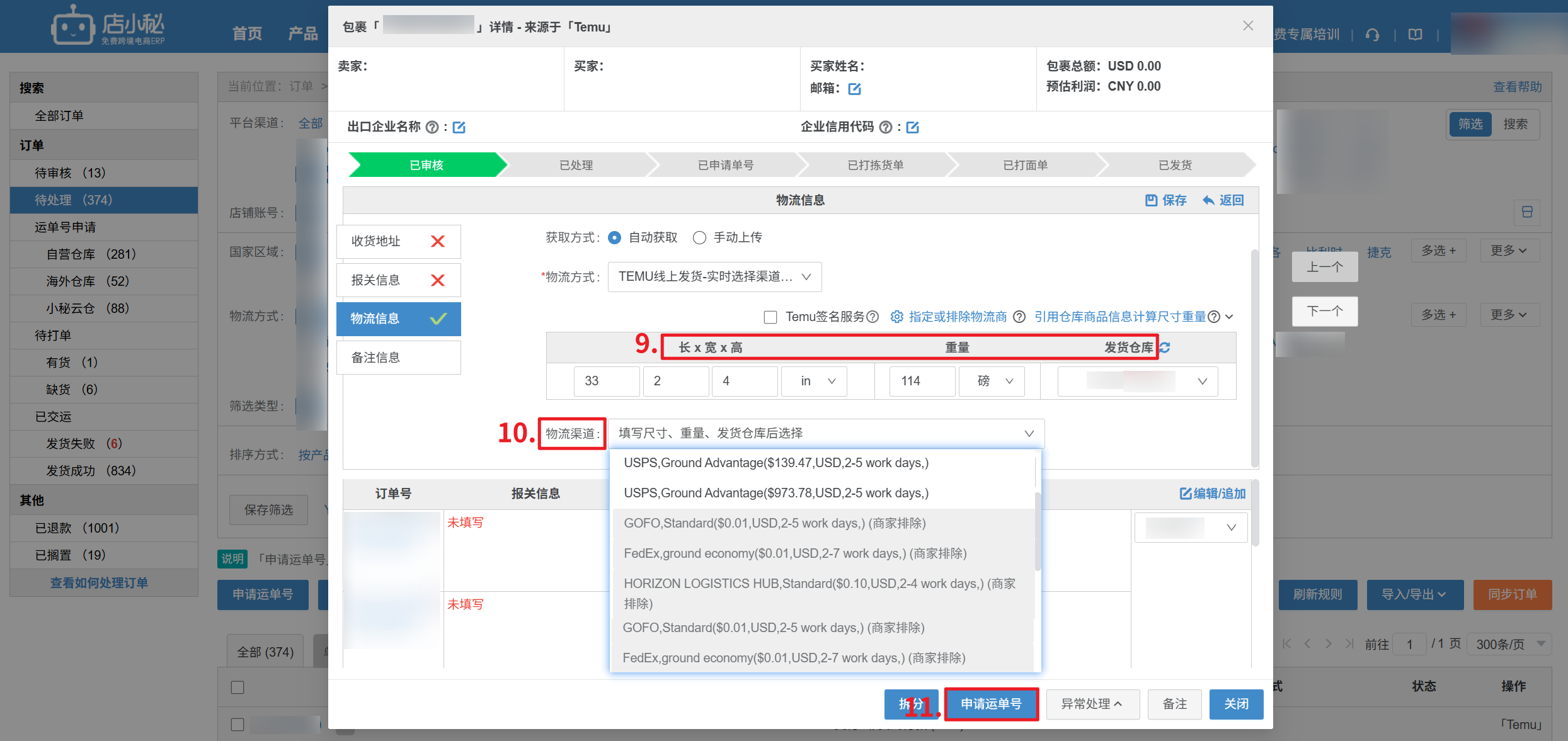The width and height of the screenshot is (1568, 741).
Task: Click the 编辑/追加 link
Action: tap(1213, 494)
